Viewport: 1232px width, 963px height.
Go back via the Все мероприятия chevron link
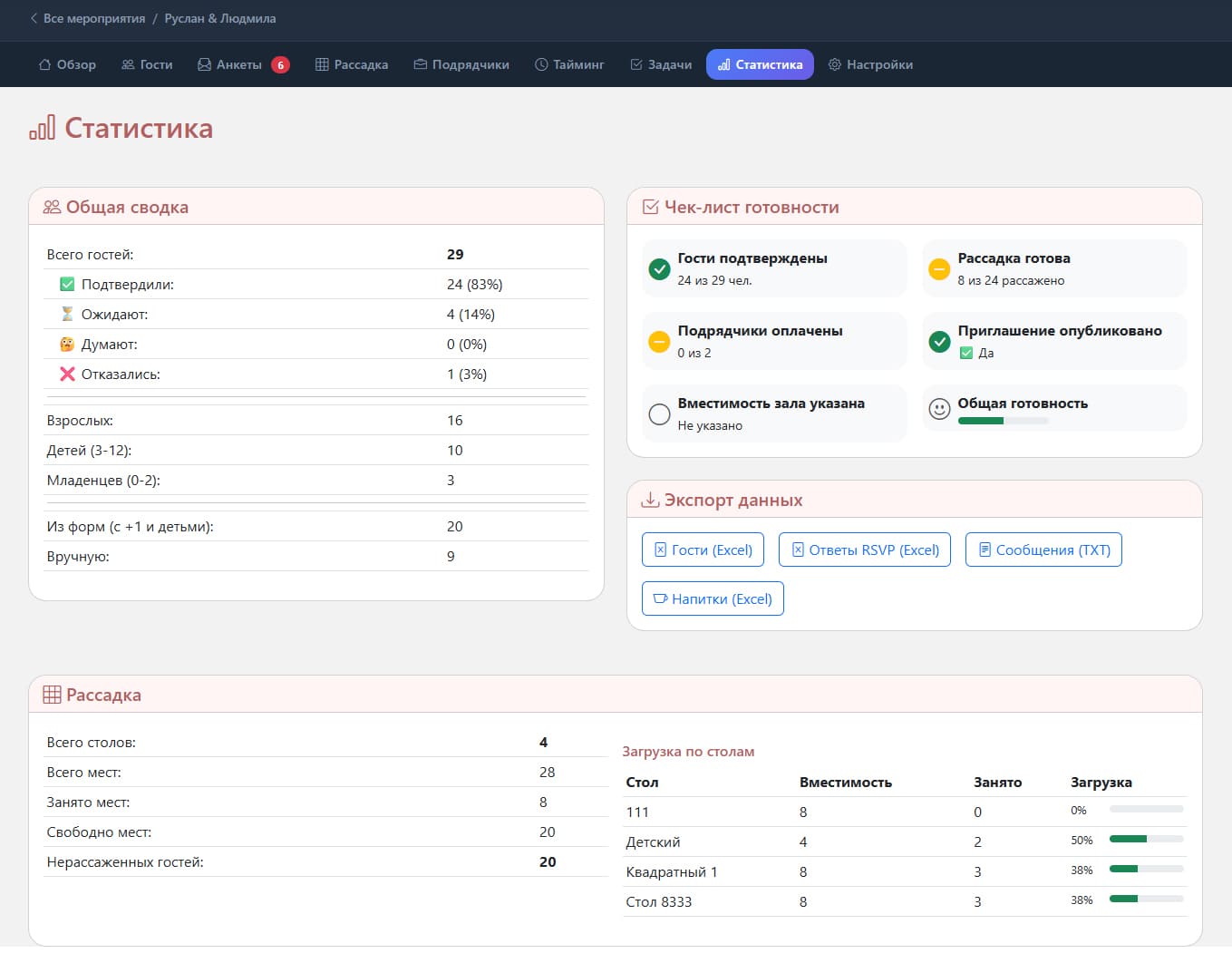point(87,18)
